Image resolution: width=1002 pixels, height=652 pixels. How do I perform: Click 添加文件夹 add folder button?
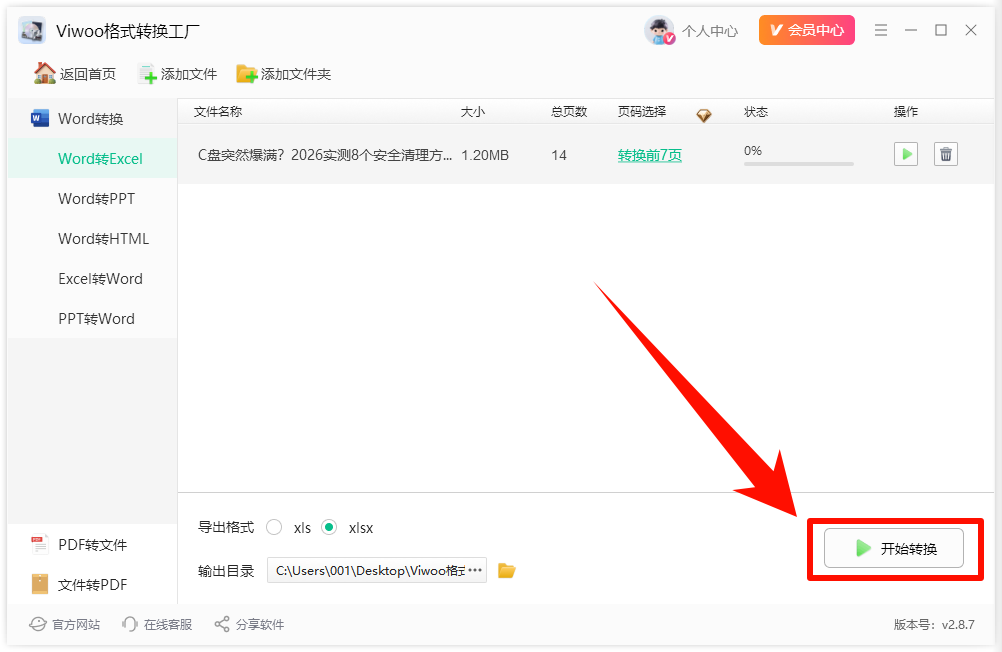click(x=284, y=74)
